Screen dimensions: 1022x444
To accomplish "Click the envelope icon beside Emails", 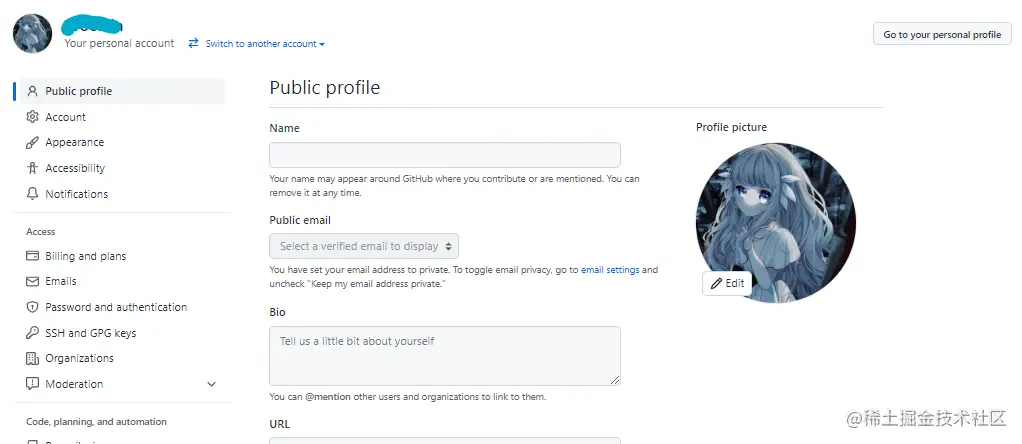I will click(33, 282).
